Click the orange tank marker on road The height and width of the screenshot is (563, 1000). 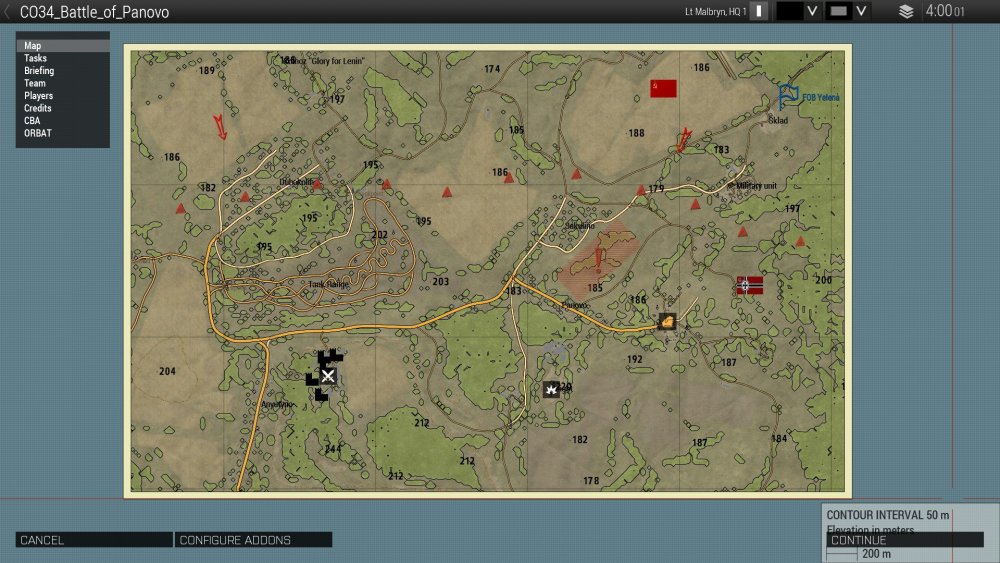coord(667,321)
